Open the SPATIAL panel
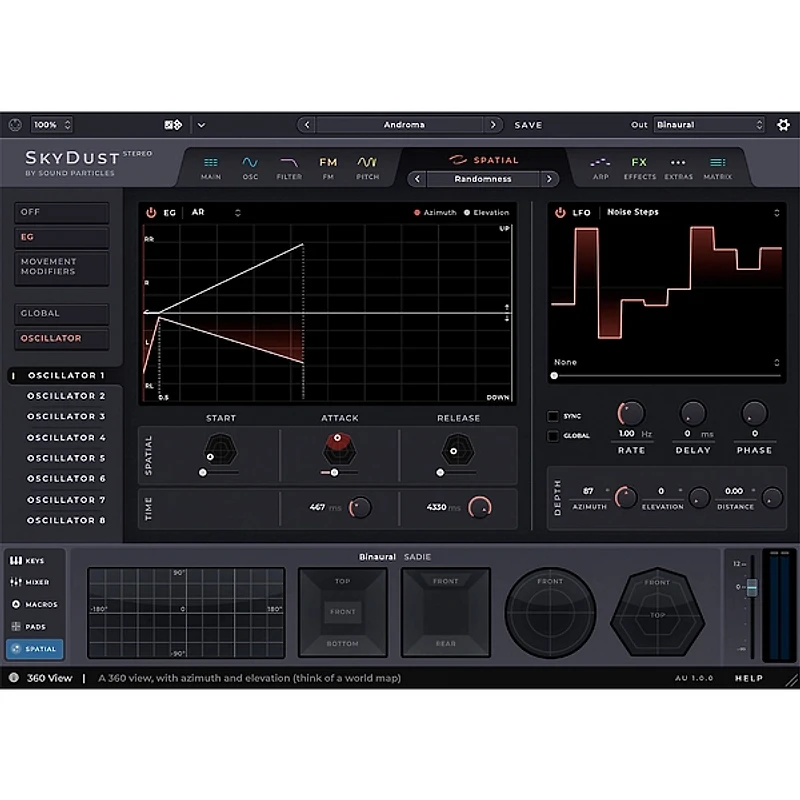This screenshot has width=800, height=800. point(35,649)
